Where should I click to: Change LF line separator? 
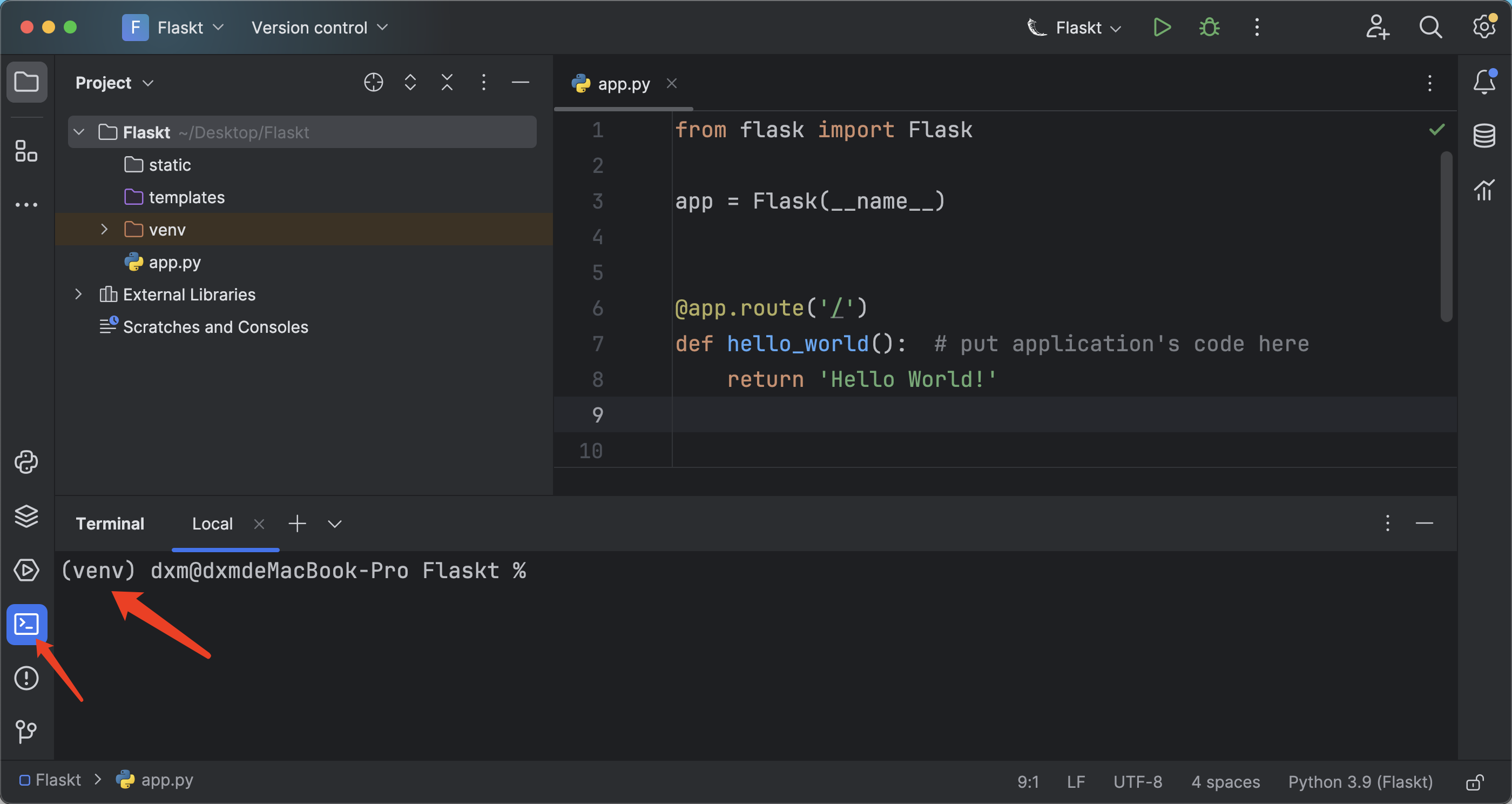click(x=1075, y=782)
